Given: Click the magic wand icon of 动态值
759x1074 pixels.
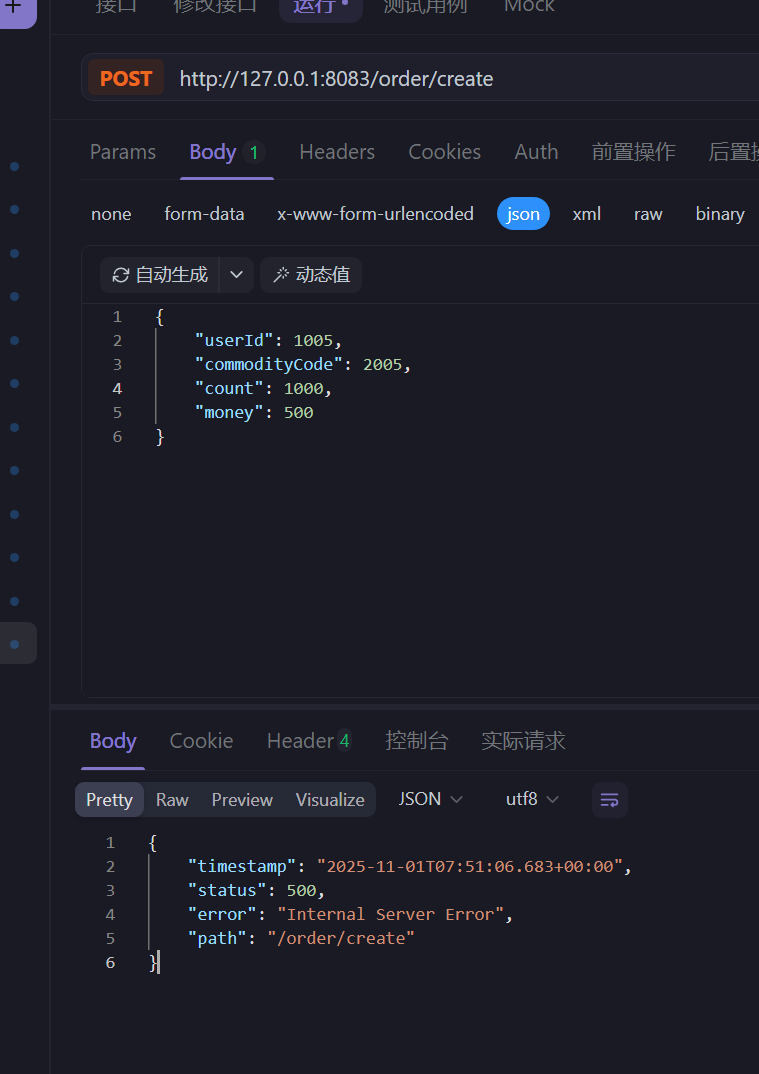Looking at the screenshot, I should tap(281, 275).
